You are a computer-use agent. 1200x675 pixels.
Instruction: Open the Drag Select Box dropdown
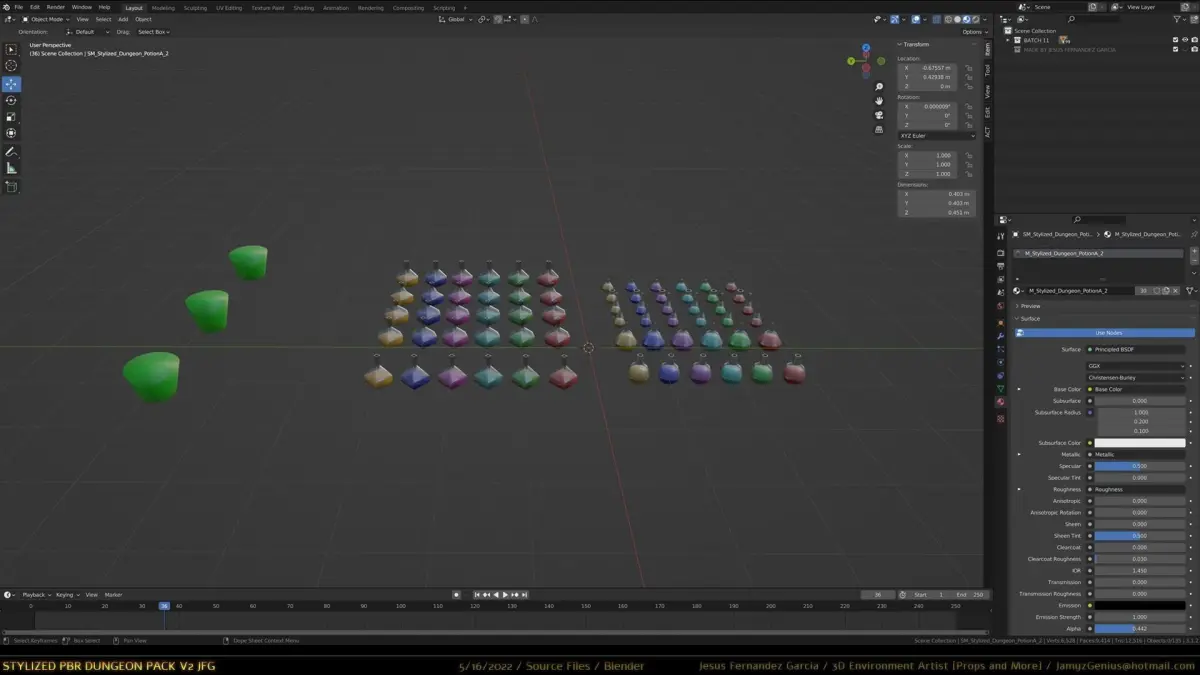tap(155, 32)
